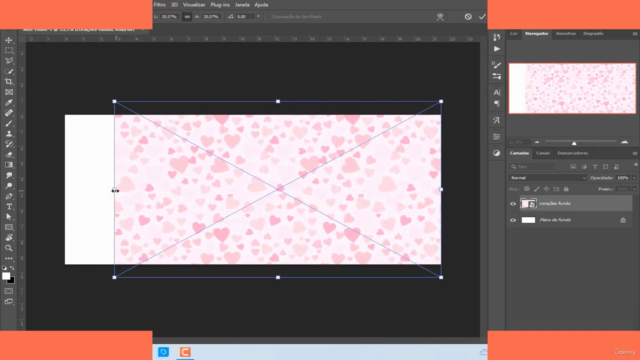Select the Zoom tool

(9, 248)
